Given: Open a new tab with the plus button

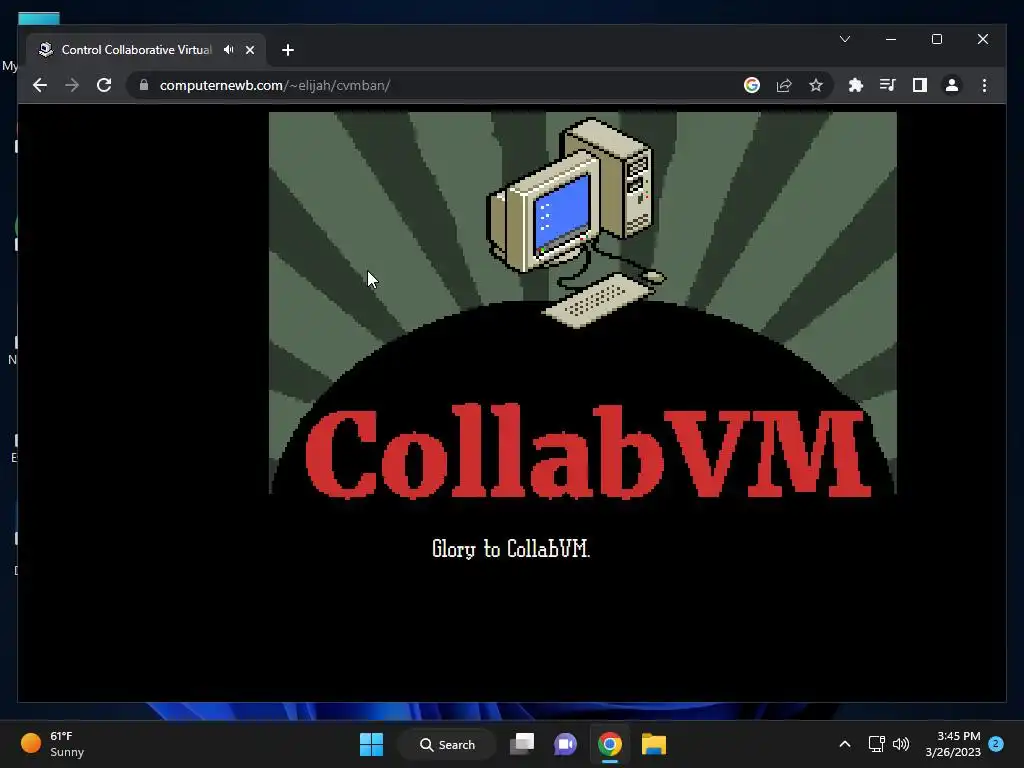Looking at the screenshot, I should pos(287,50).
